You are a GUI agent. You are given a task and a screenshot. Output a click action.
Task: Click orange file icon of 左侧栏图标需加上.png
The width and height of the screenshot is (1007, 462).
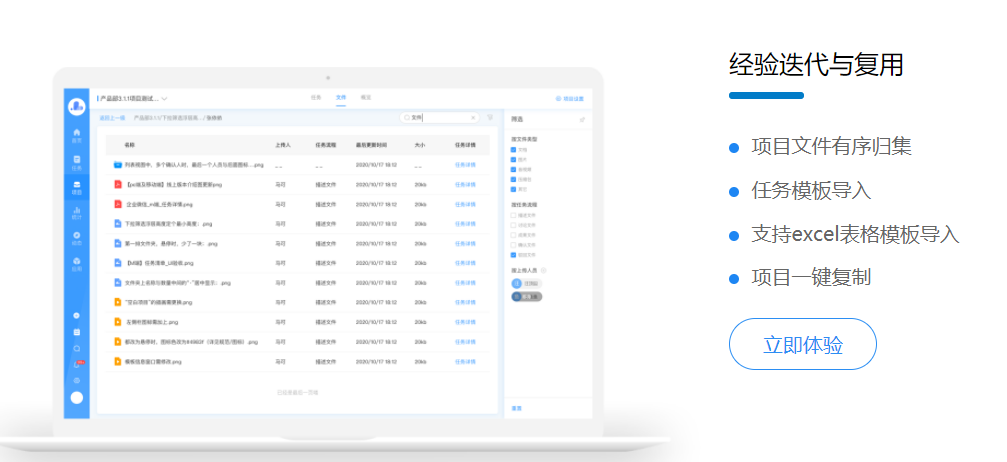tap(118, 322)
